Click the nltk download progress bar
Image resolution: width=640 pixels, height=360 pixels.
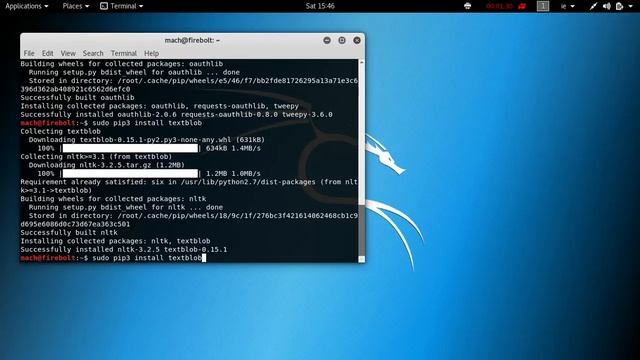click(130, 173)
